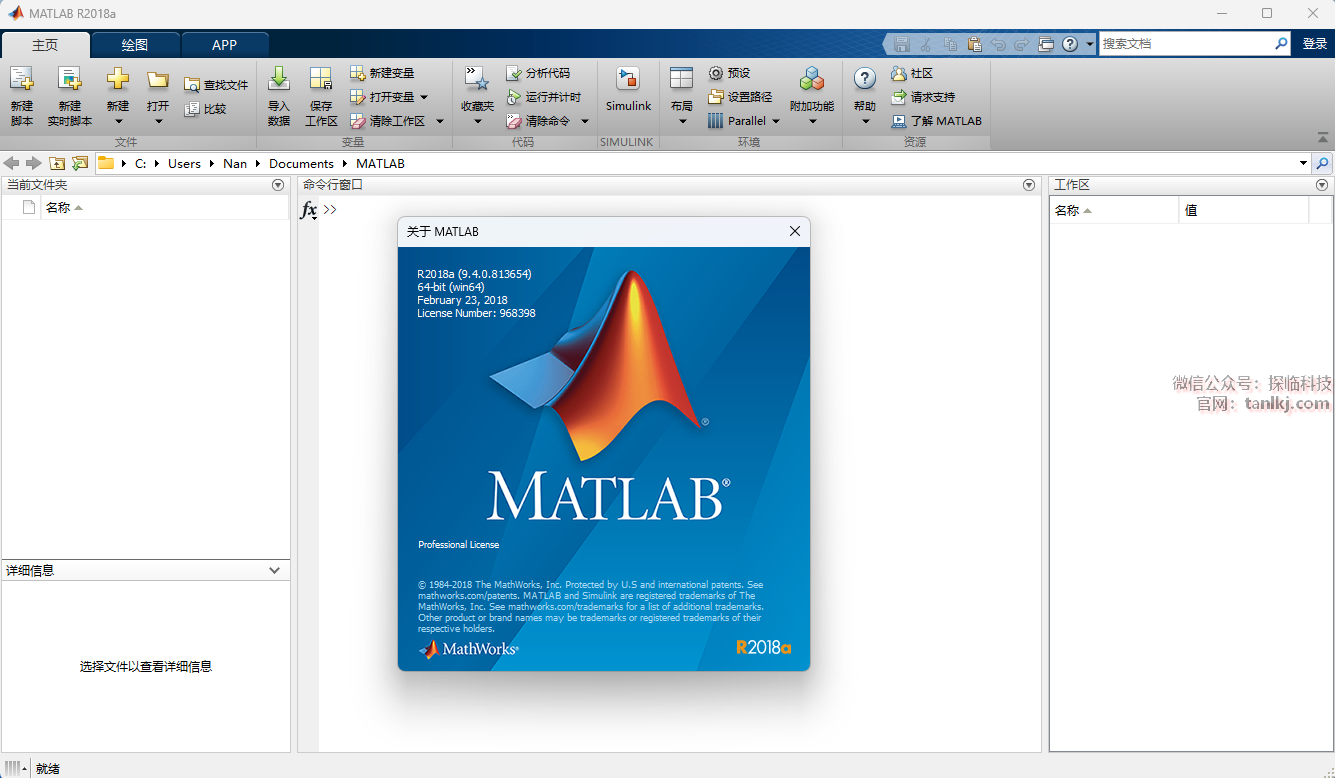Click the browse for folder icon
The width and height of the screenshot is (1335, 778).
pyautogui.click(x=80, y=163)
